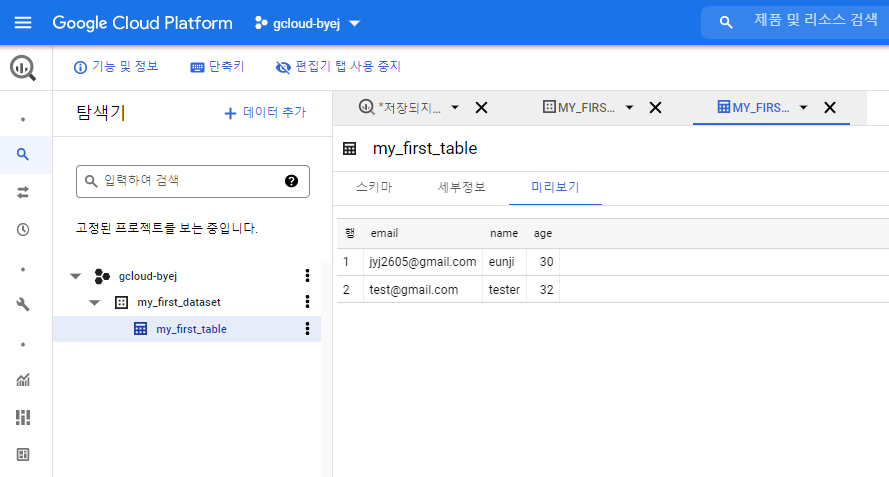Select cell tester
Screen dimensions: 889x477
[x=504, y=289]
